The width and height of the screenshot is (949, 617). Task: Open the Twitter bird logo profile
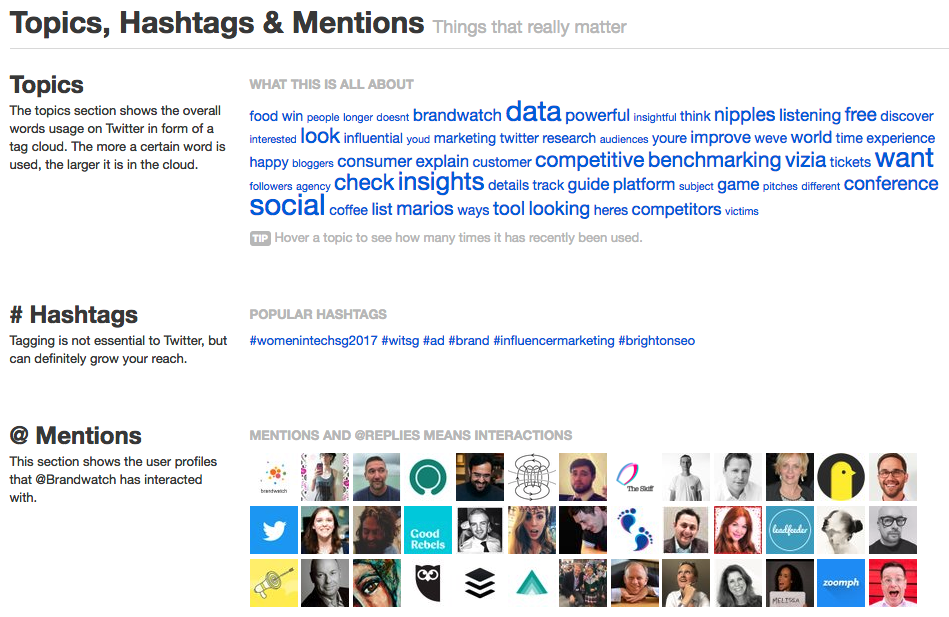[274, 530]
